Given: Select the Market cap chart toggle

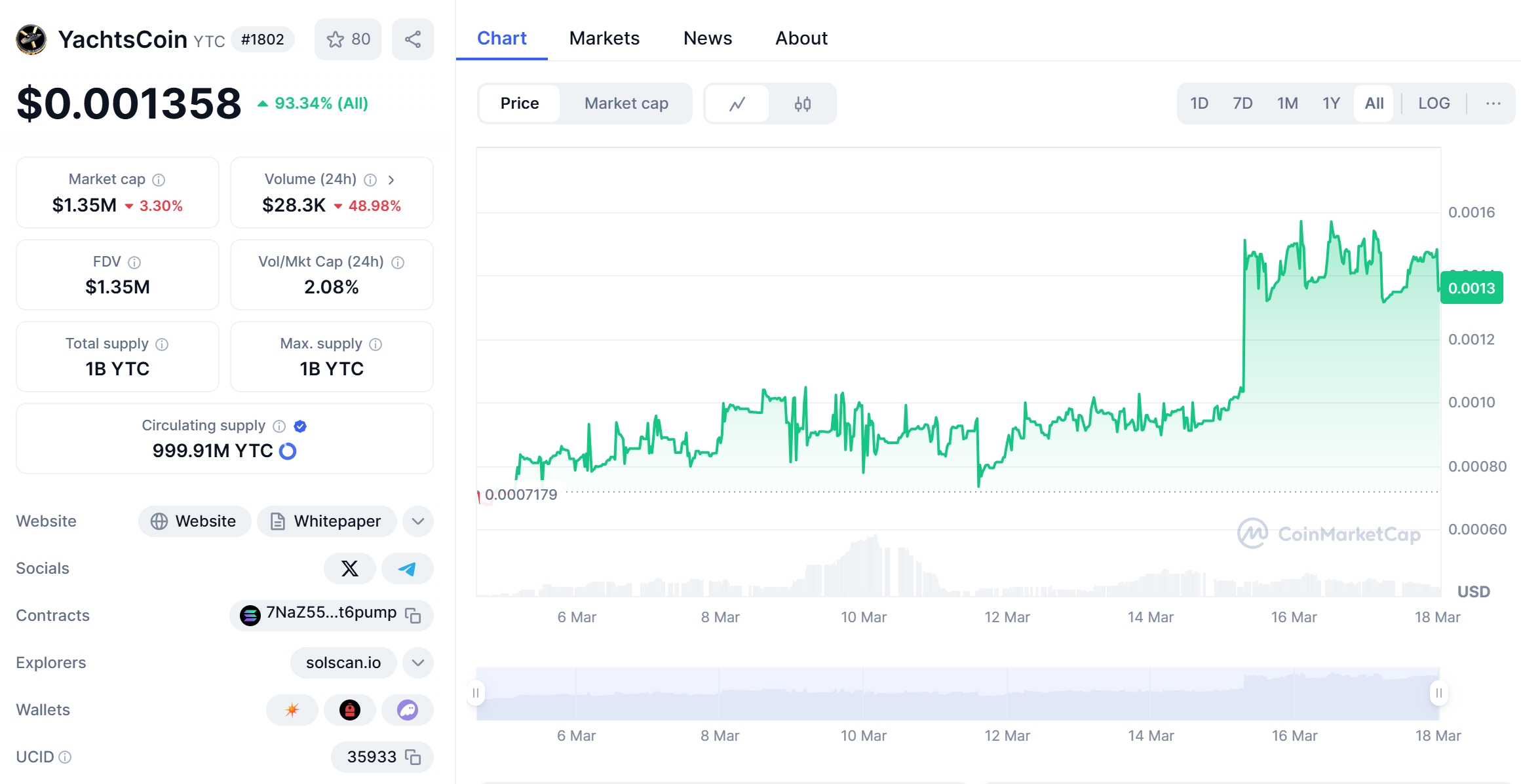Looking at the screenshot, I should 626,103.
